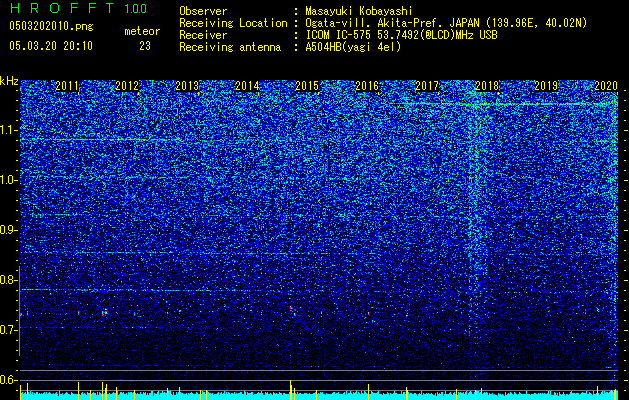Click the 0.6 frequency axis label
The width and height of the screenshot is (629, 400).
(x=9, y=380)
